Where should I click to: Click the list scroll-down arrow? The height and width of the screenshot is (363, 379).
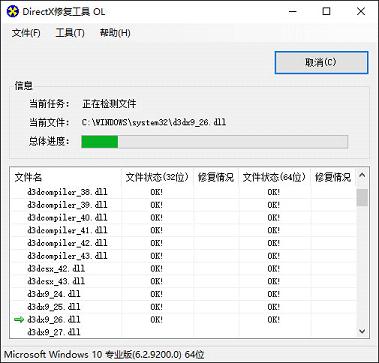(x=362, y=331)
